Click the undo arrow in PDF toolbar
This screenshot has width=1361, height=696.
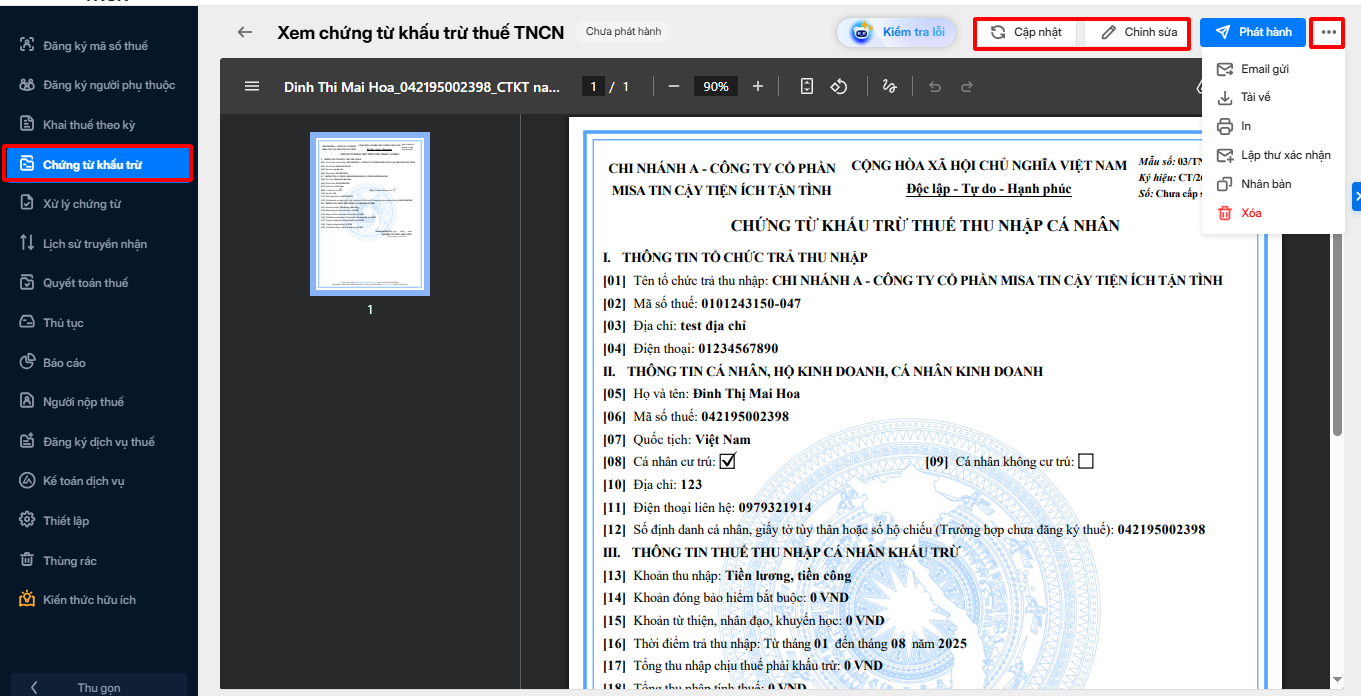pyautogui.click(x=935, y=87)
